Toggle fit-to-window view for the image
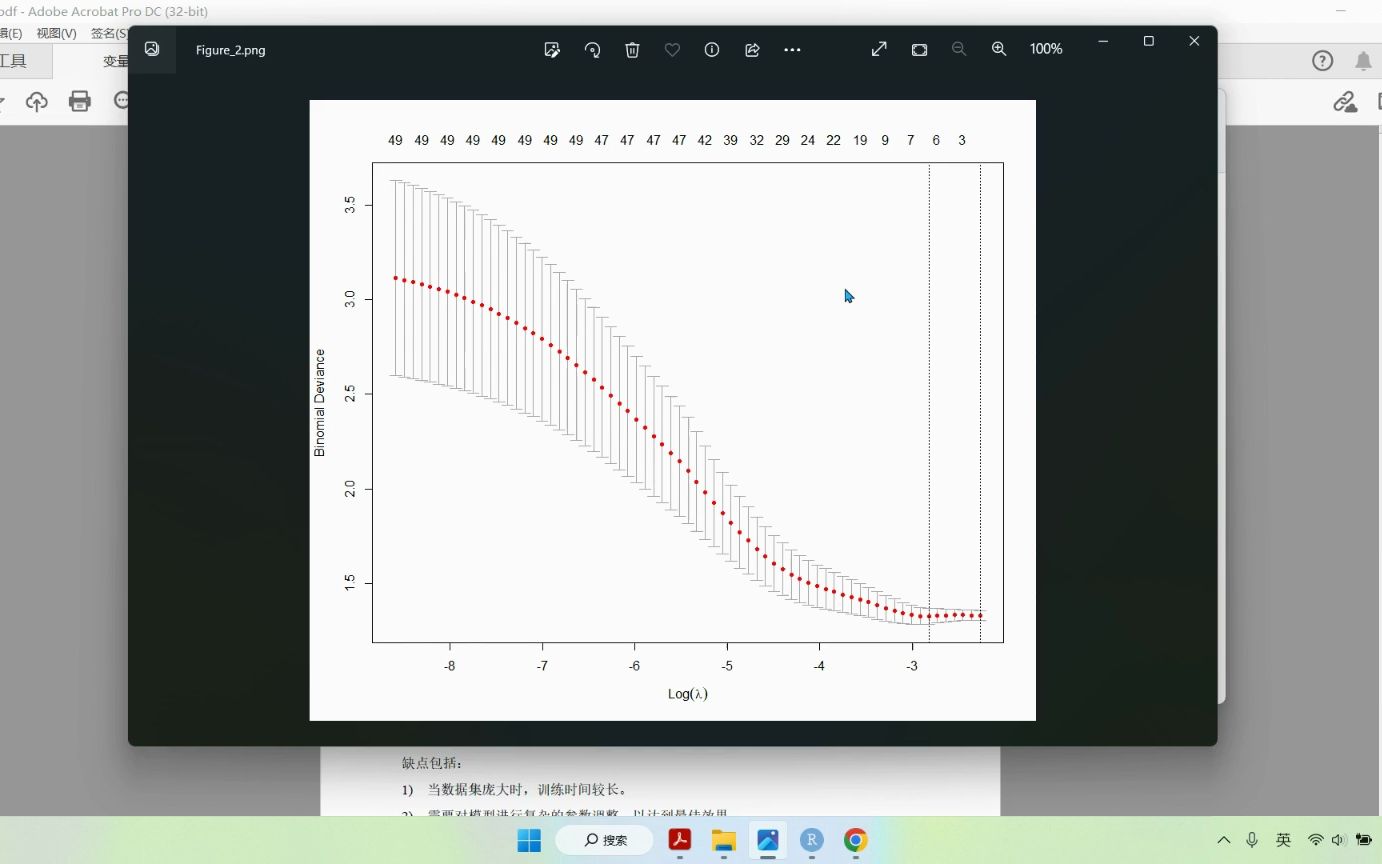 pyautogui.click(x=919, y=49)
